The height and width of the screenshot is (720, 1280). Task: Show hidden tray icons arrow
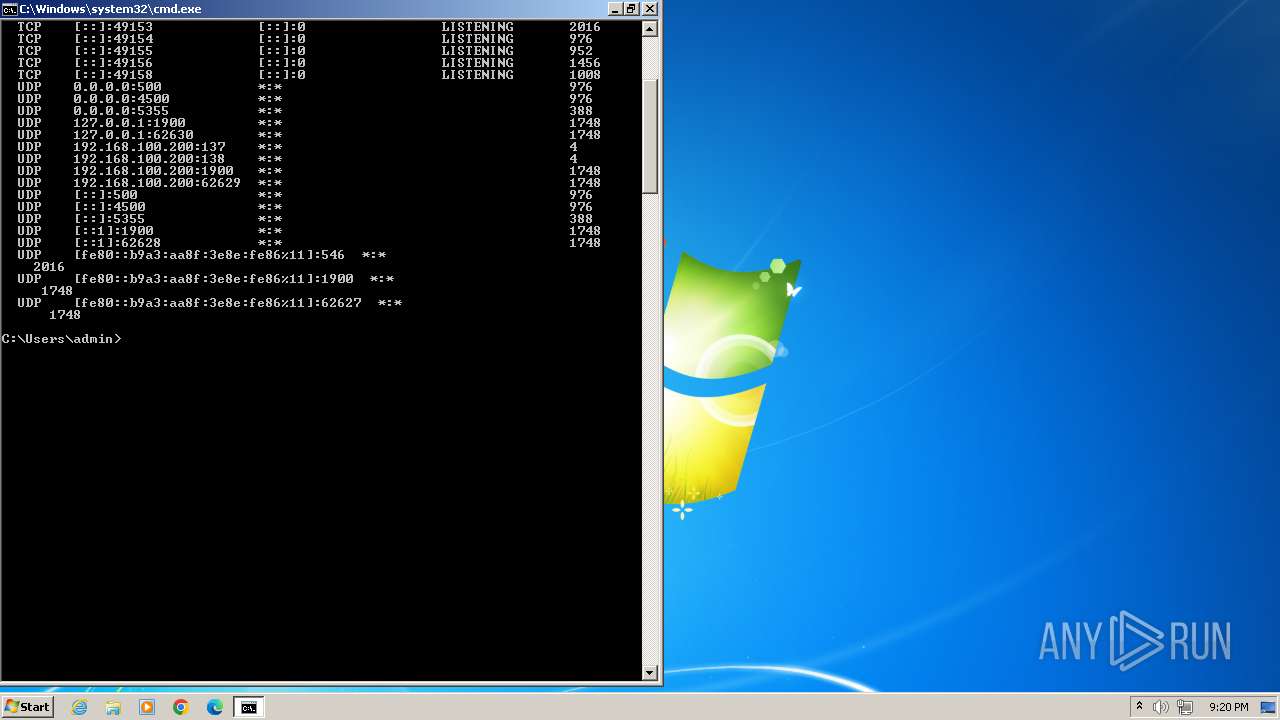[1139, 707]
